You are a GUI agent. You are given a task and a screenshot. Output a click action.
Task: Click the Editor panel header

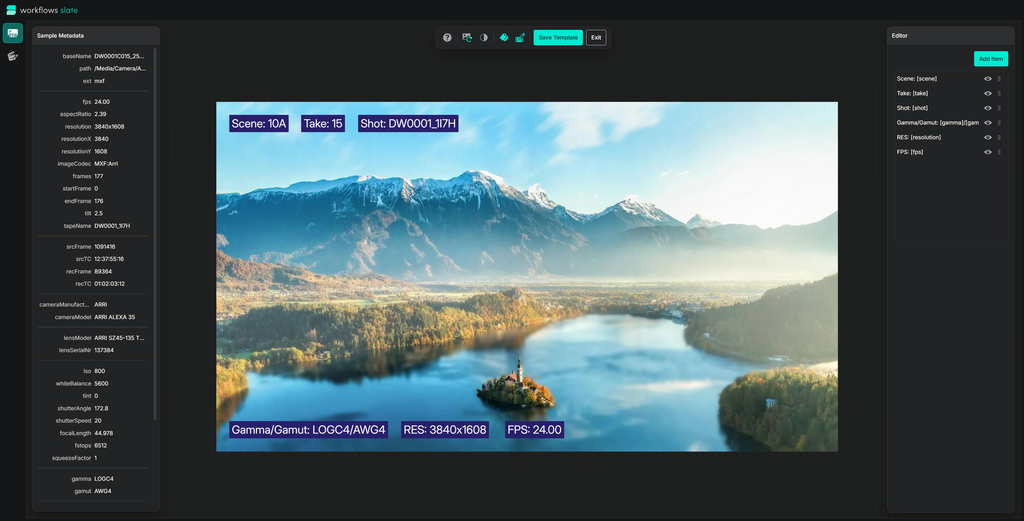950,36
